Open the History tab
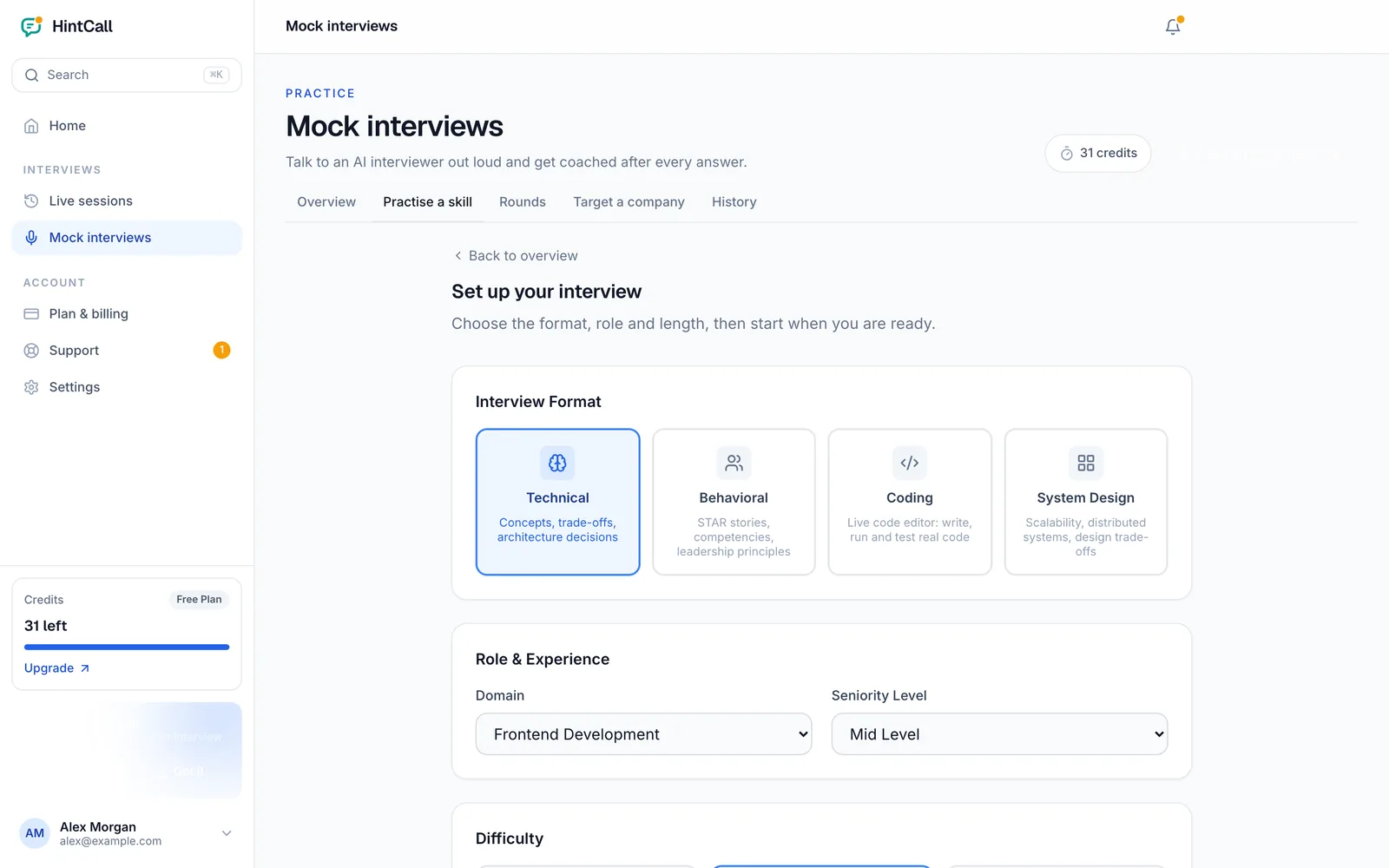The image size is (1389, 868). point(734,202)
